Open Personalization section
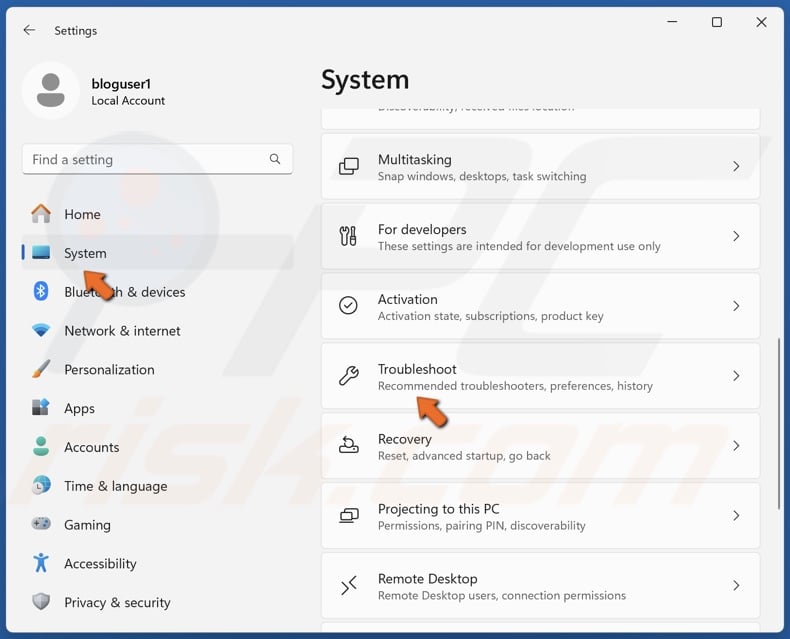The width and height of the screenshot is (790, 639). tap(157, 369)
